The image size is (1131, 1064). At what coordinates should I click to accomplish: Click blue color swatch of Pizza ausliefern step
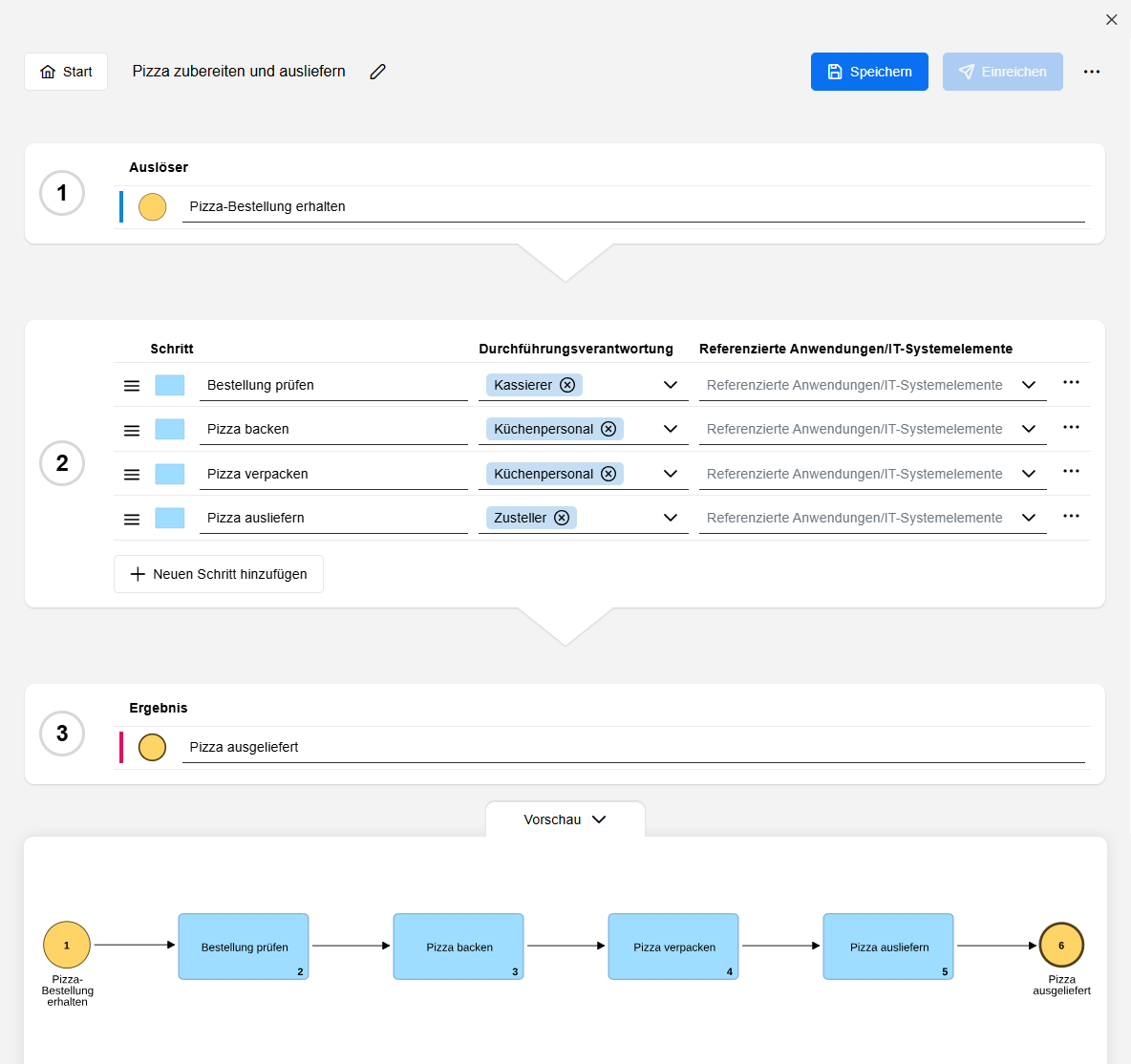click(x=170, y=518)
